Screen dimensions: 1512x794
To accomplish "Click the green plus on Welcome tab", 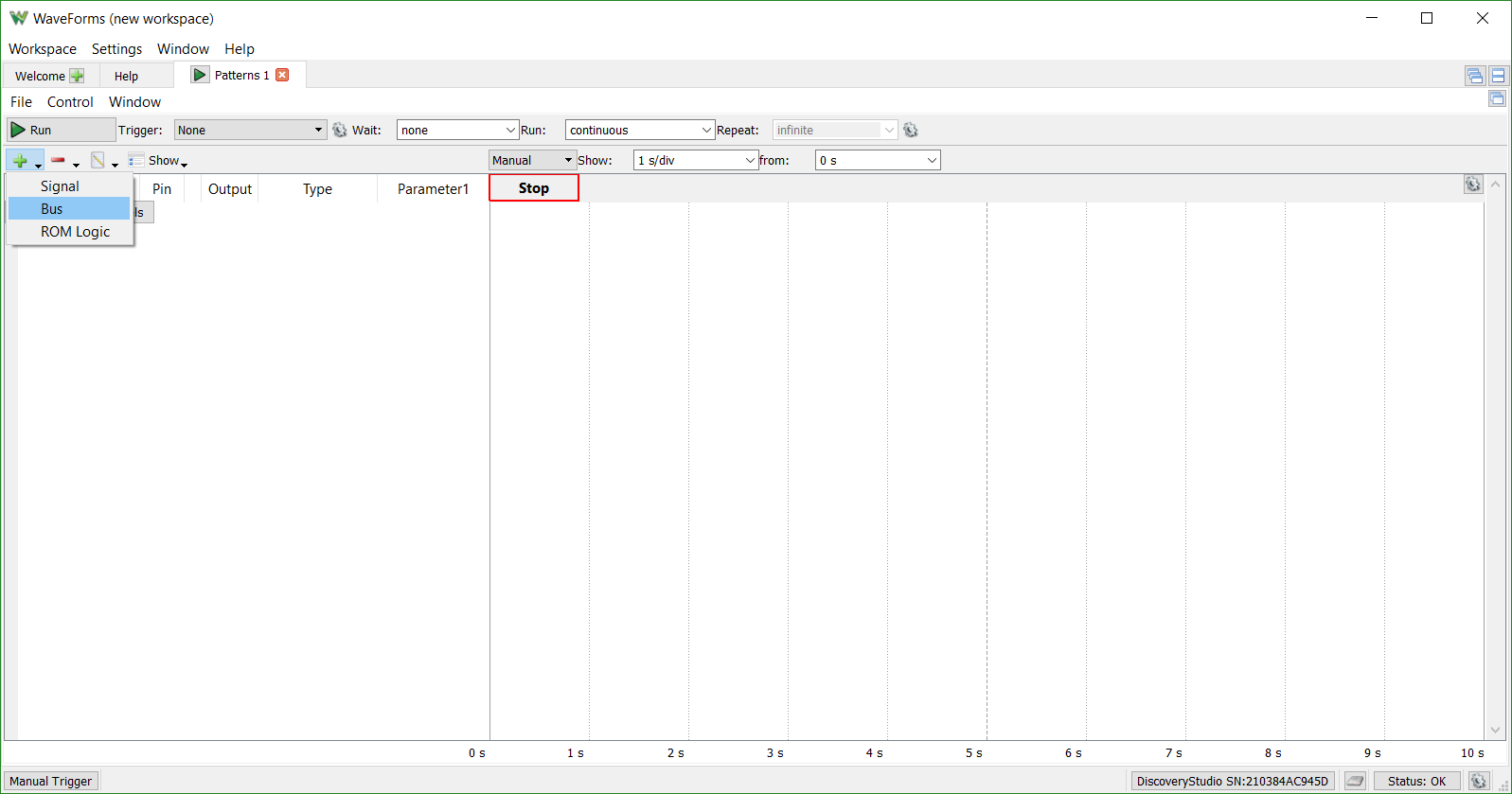I will (77, 76).
